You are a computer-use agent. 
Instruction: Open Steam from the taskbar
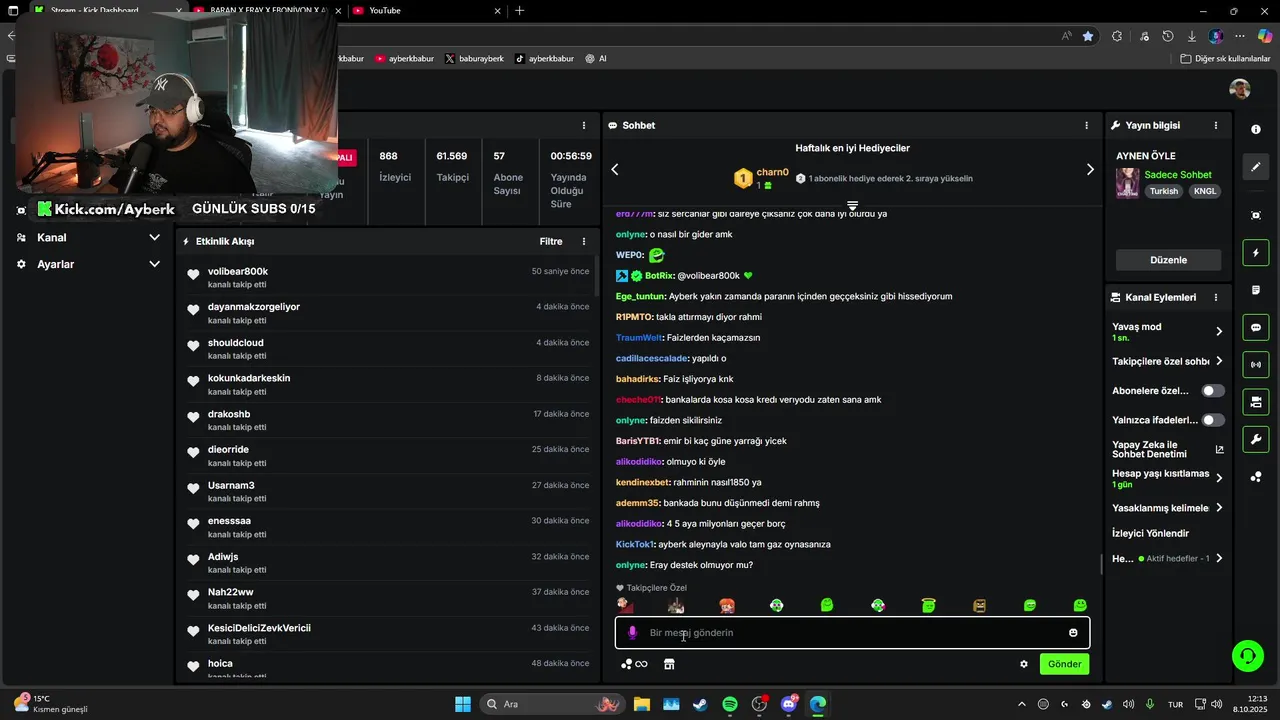700,704
